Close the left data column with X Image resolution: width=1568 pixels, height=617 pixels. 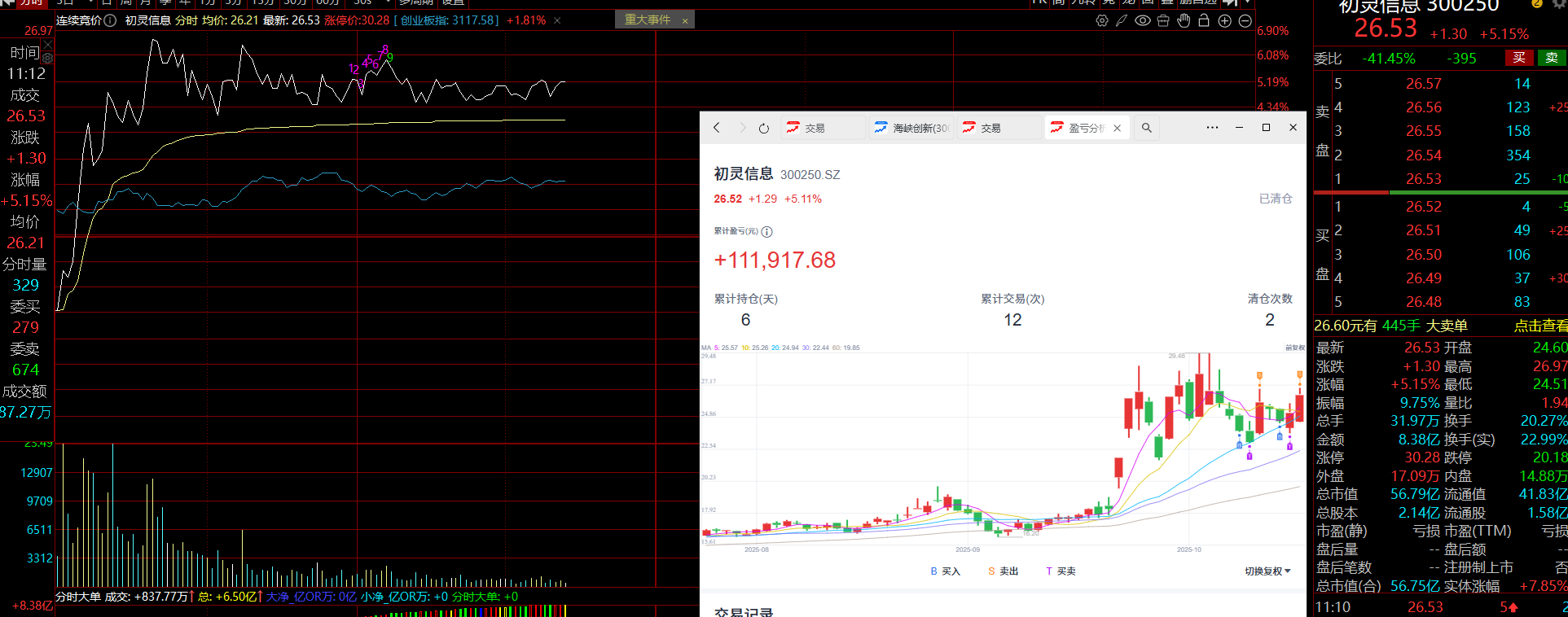coord(47,45)
